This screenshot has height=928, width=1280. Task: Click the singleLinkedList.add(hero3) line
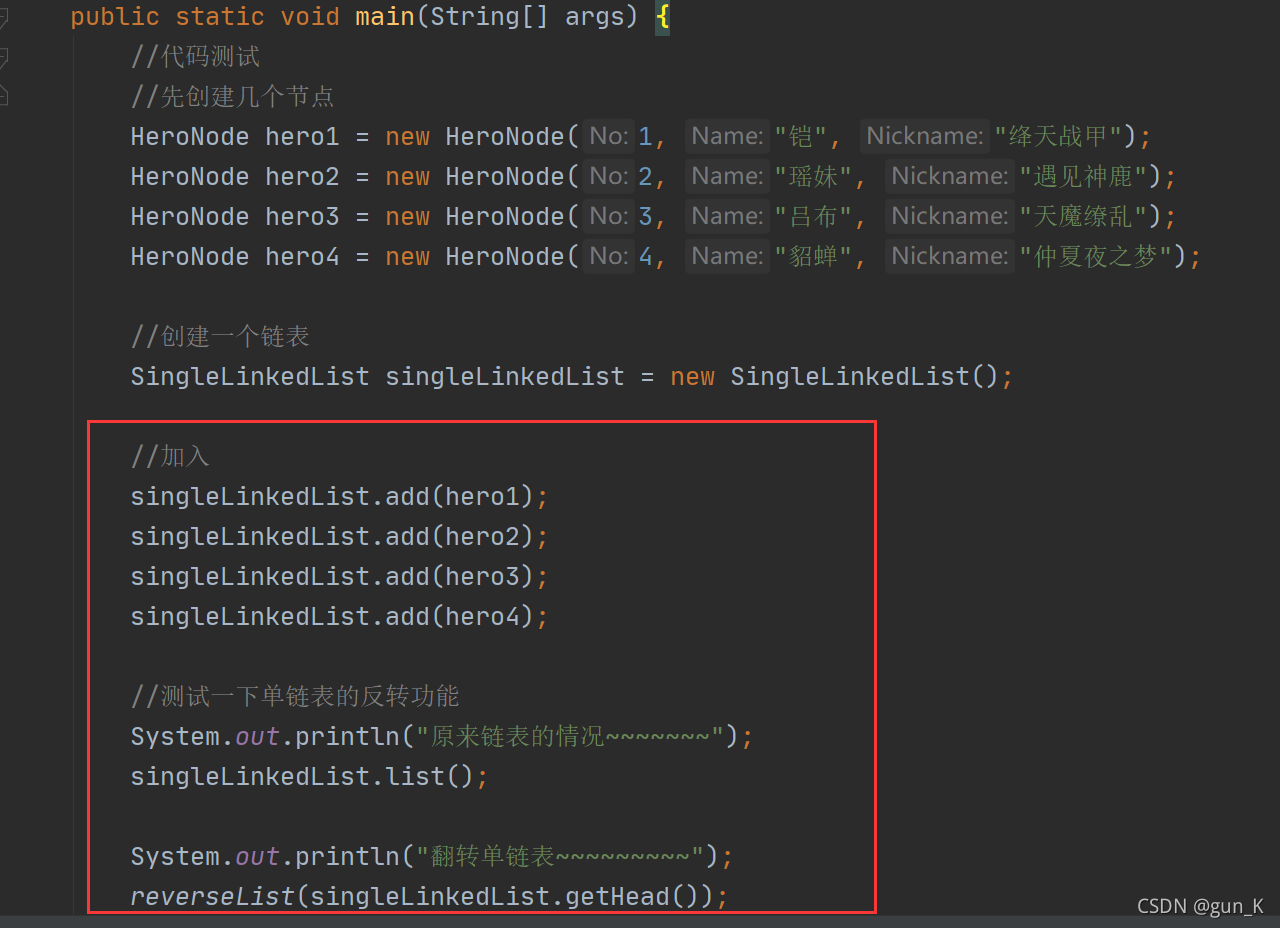[340, 577]
